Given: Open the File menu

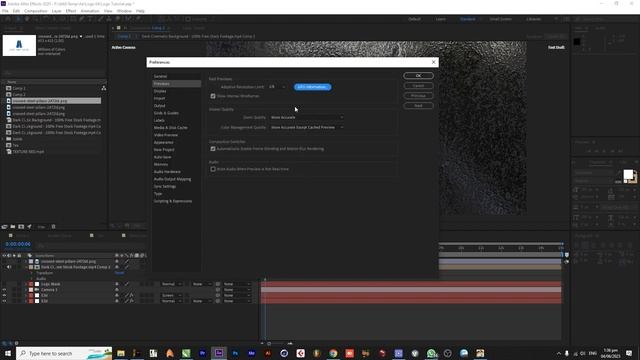Looking at the screenshot, I should (x=5, y=11).
